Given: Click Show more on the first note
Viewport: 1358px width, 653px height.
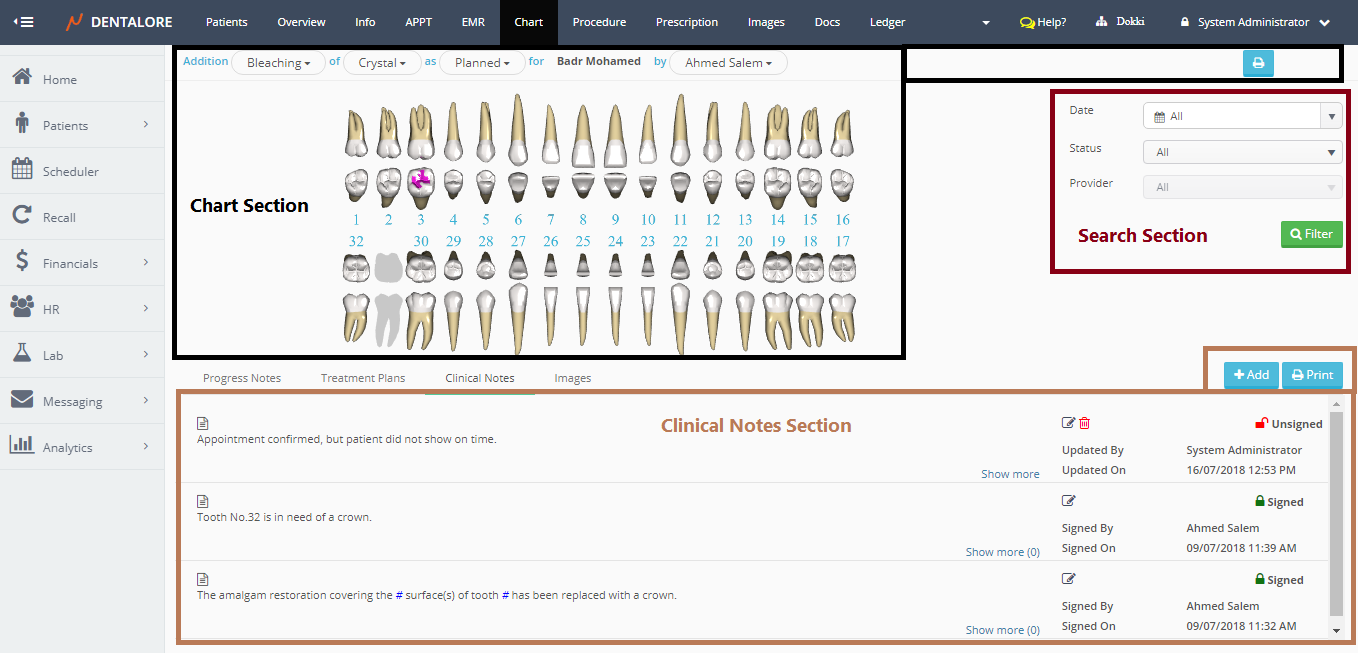Looking at the screenshot, I should (x=1009, y=474).
